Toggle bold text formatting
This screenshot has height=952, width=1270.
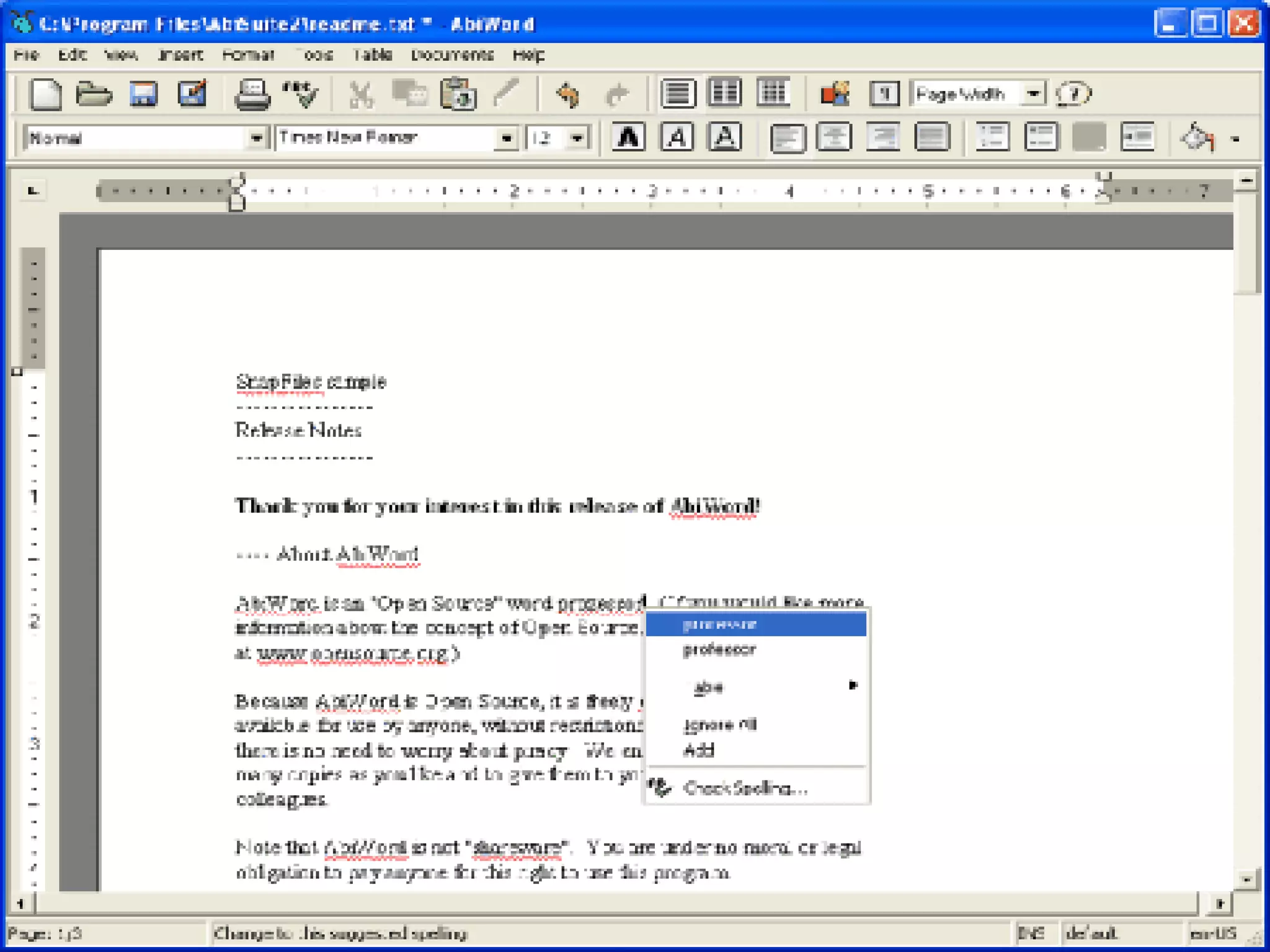628,137
